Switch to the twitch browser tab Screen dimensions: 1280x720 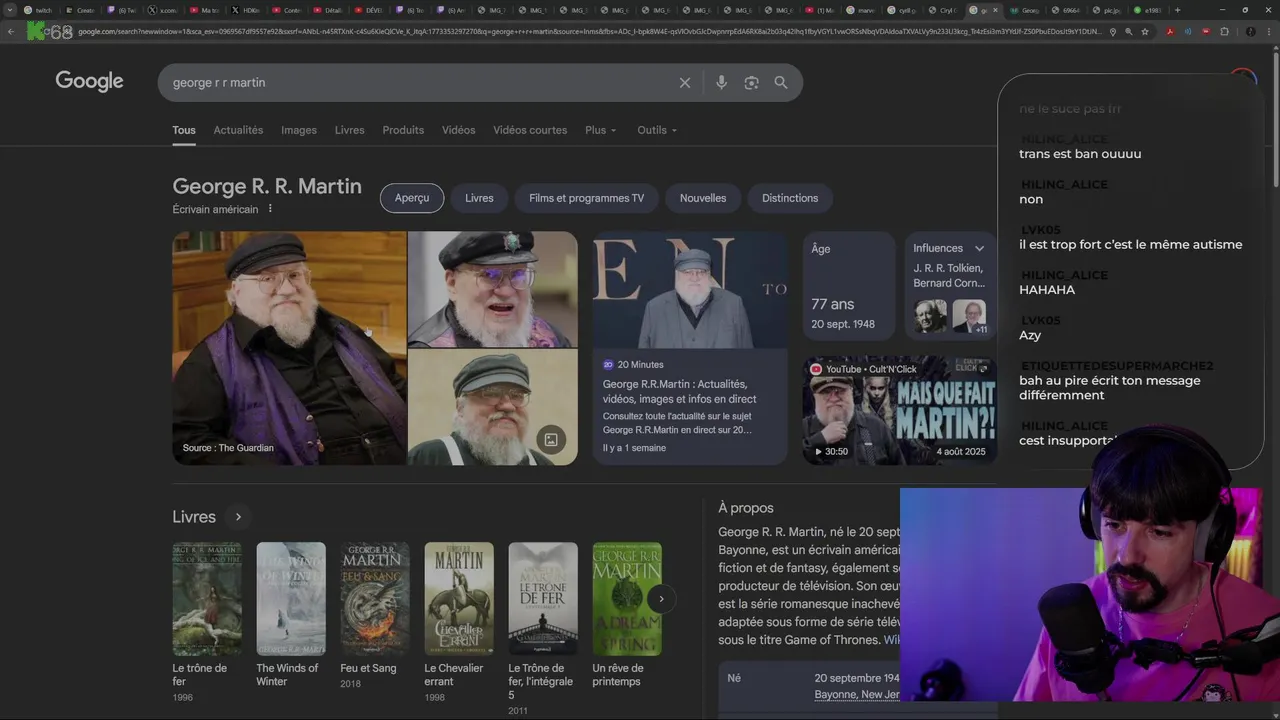pos(40,10)
